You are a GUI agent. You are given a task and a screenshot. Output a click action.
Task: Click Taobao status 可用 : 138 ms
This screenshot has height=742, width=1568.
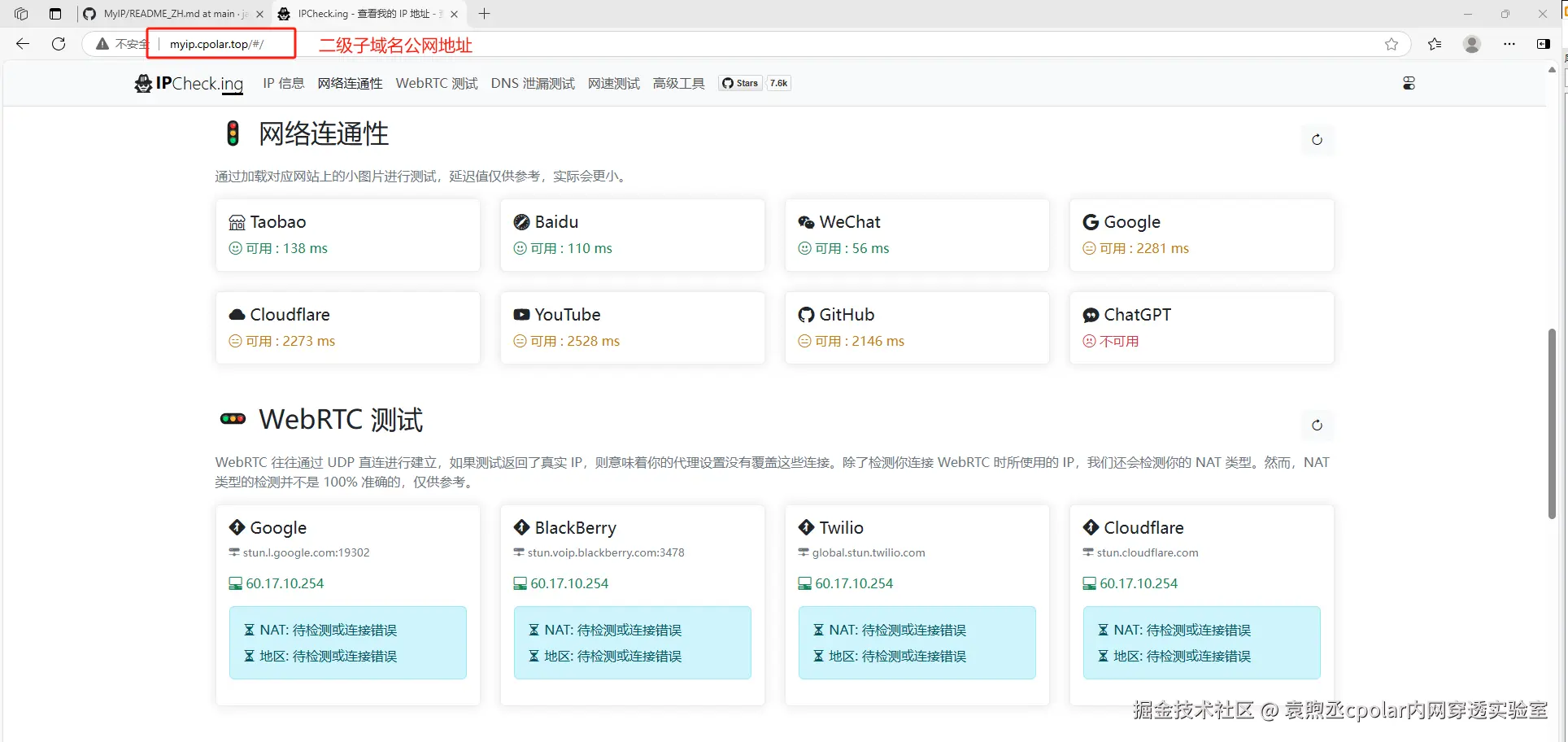[x=278, y=248]
